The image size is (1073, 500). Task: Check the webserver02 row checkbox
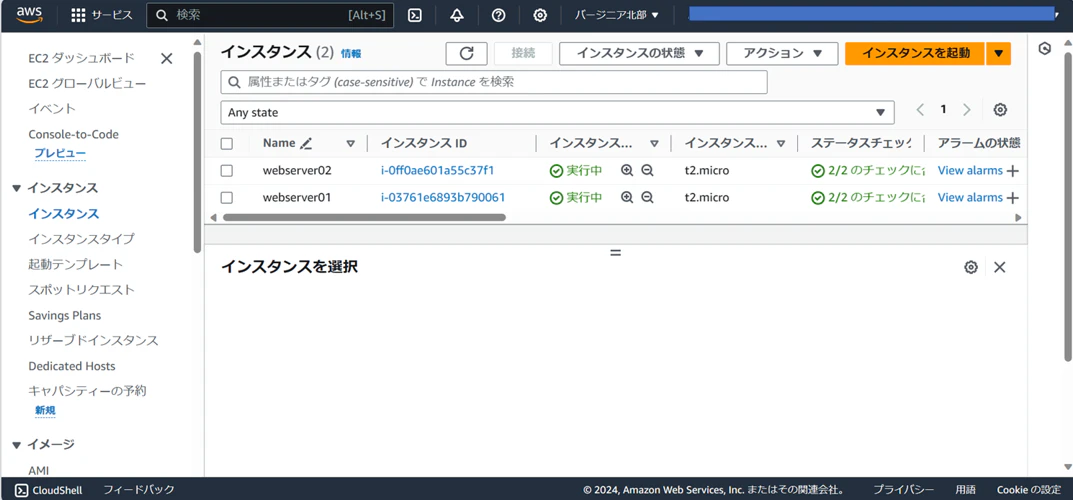[227, 170]
